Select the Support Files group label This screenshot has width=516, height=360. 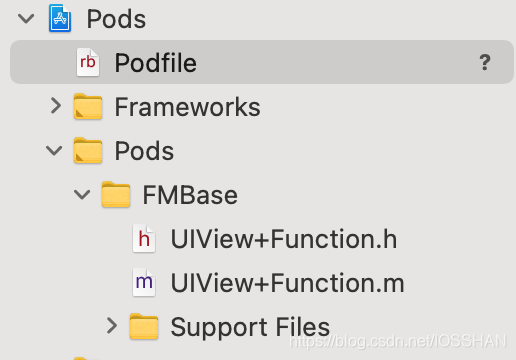tap(250, 327)
